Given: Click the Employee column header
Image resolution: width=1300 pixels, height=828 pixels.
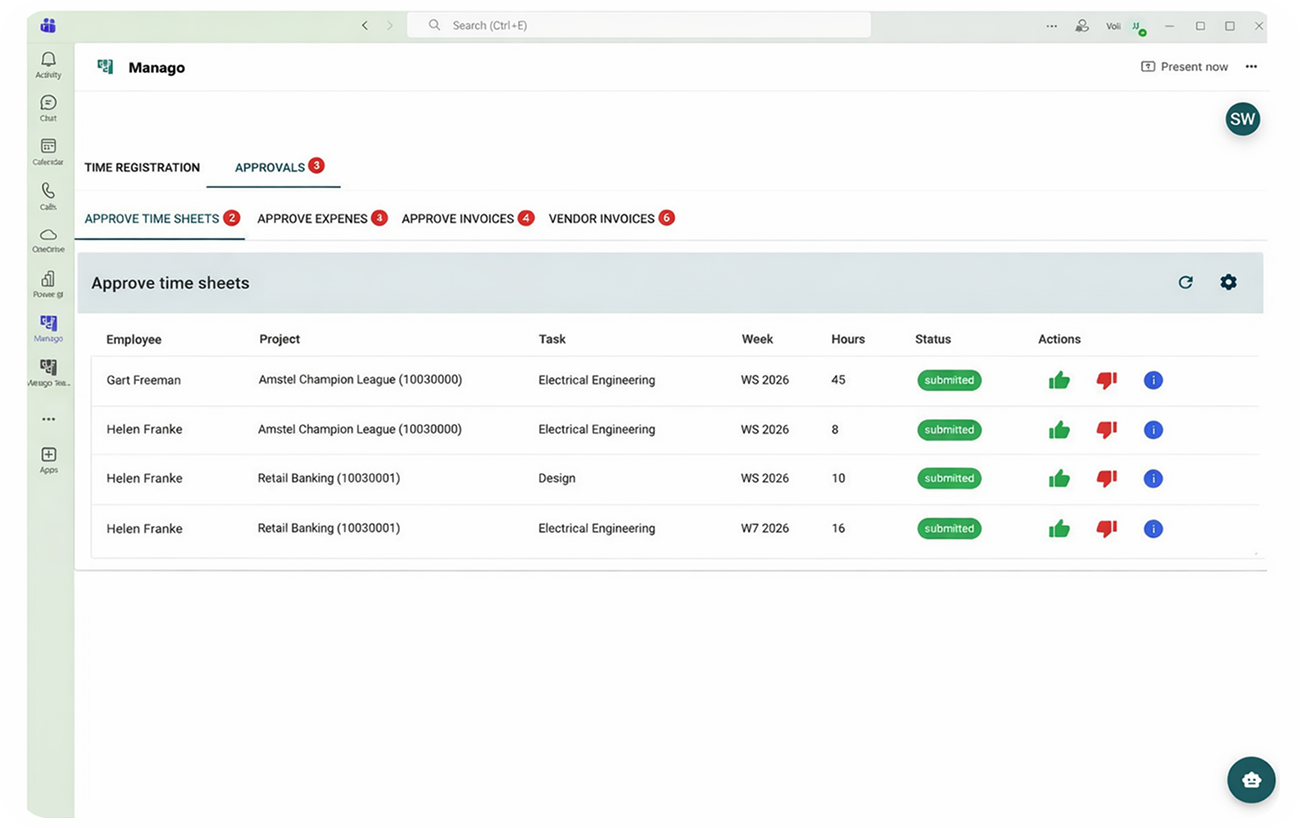Looking at the screenshot, I should coord(134,339).
